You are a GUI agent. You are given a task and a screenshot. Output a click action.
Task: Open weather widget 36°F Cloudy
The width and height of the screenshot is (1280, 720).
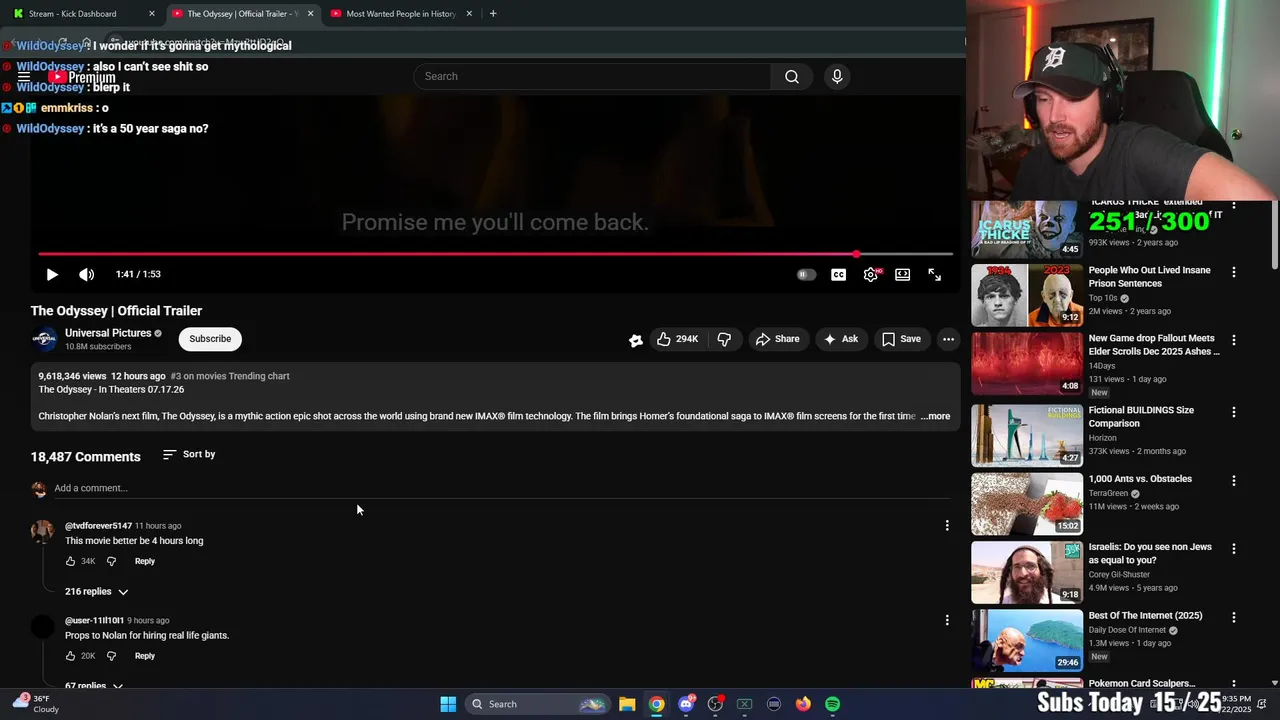(x=36, y=704)
